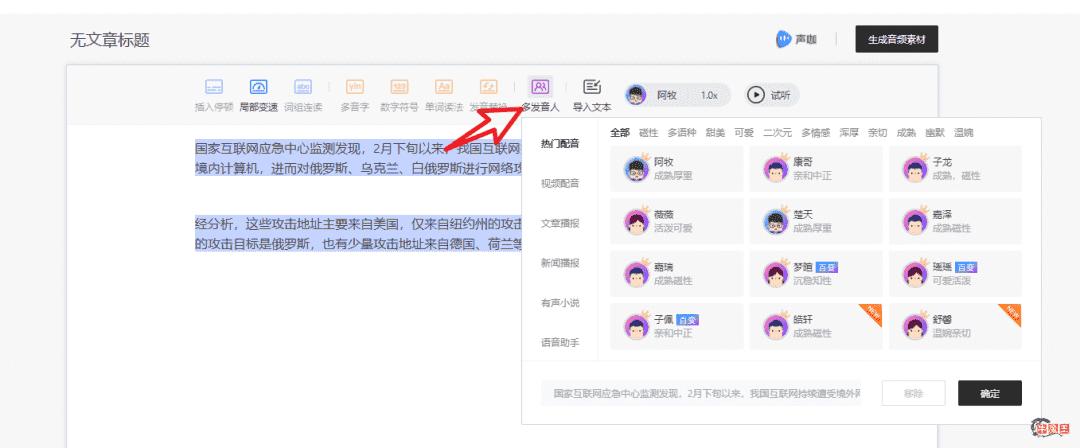The width and height of the screenshot is (1080, 448).
Task: Select the 文章播报 sidebar category
Action: (x=560, y=223)
